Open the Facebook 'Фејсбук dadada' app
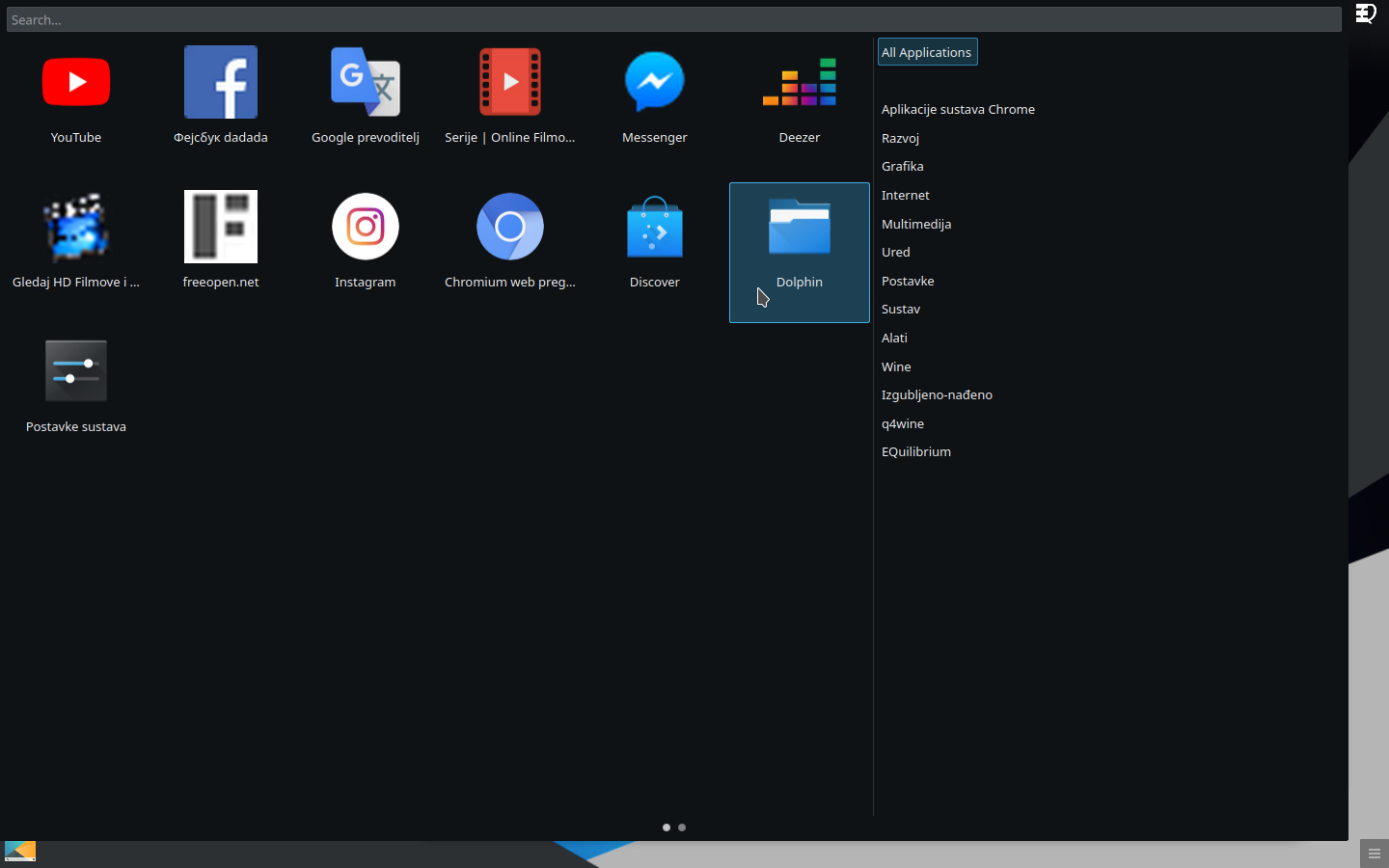Screen dimensions: 1389x868 pos(221,82)
